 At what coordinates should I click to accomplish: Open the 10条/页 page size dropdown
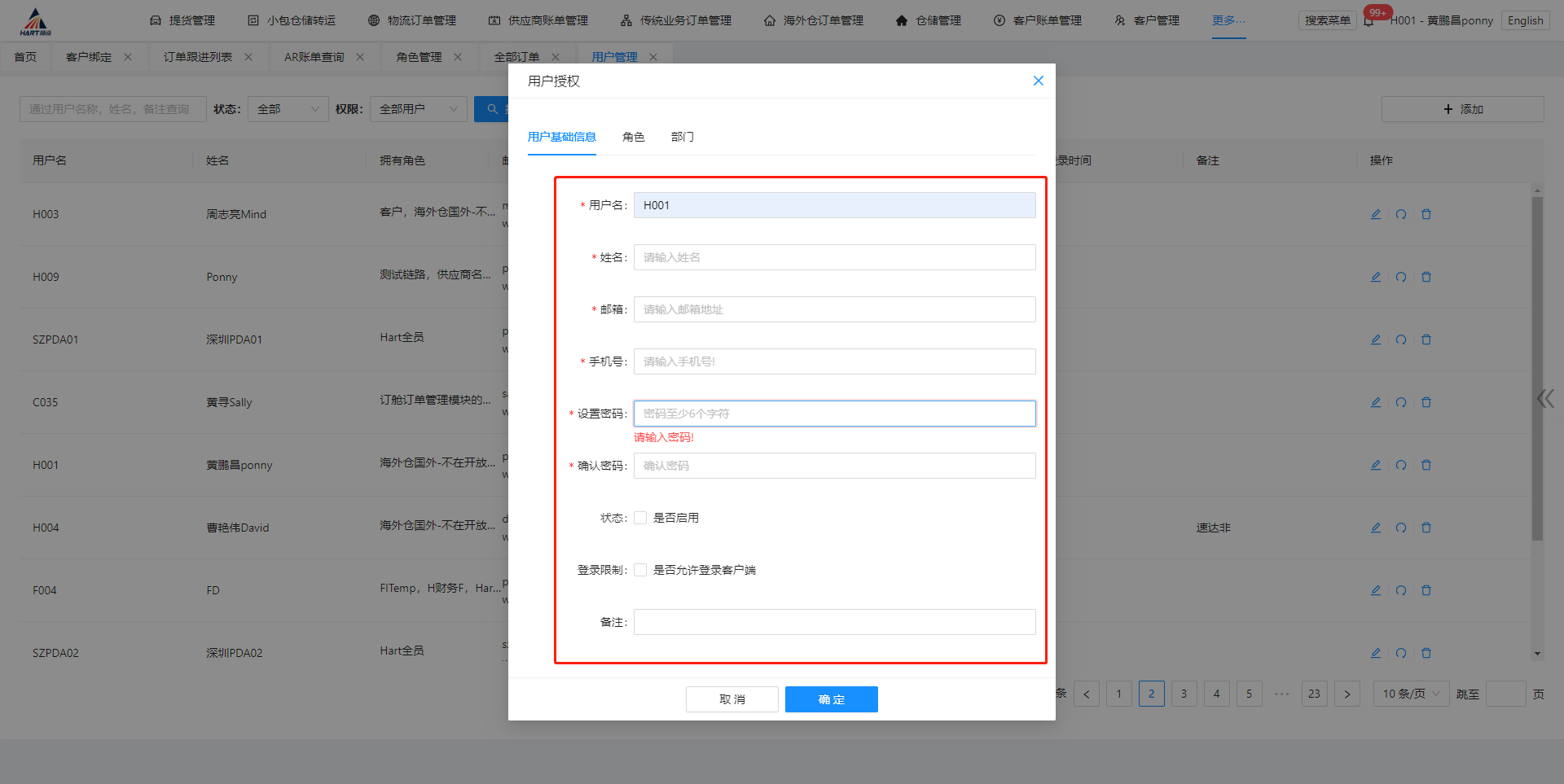(x=1411, y=694)
